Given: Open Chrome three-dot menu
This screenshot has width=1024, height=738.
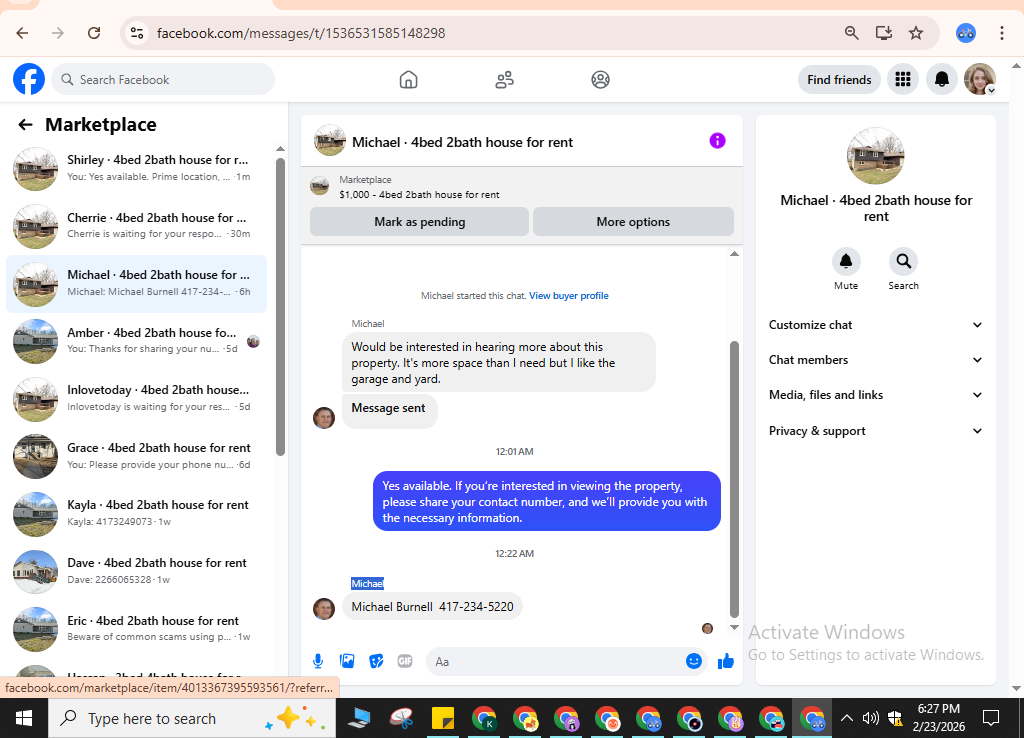Looking at the screenshot, I should tap(1002, 33).
